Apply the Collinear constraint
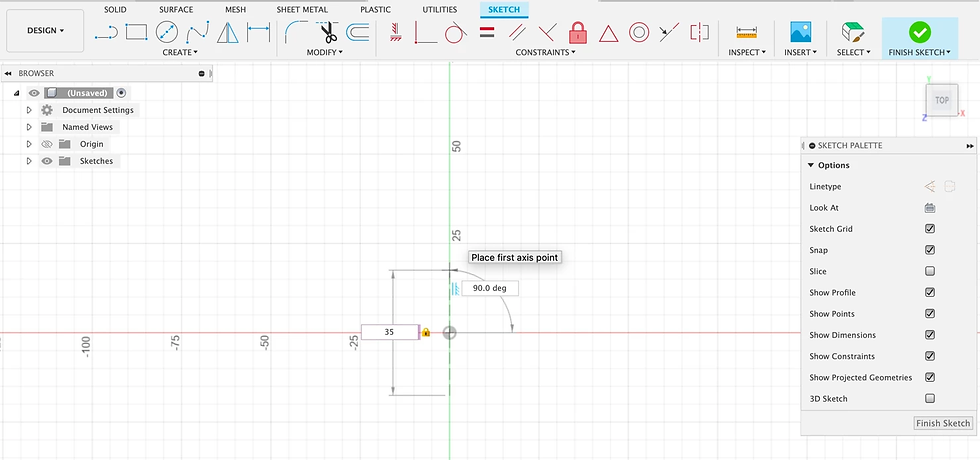This screenshot has height=460, width=980. pos(669,32)
